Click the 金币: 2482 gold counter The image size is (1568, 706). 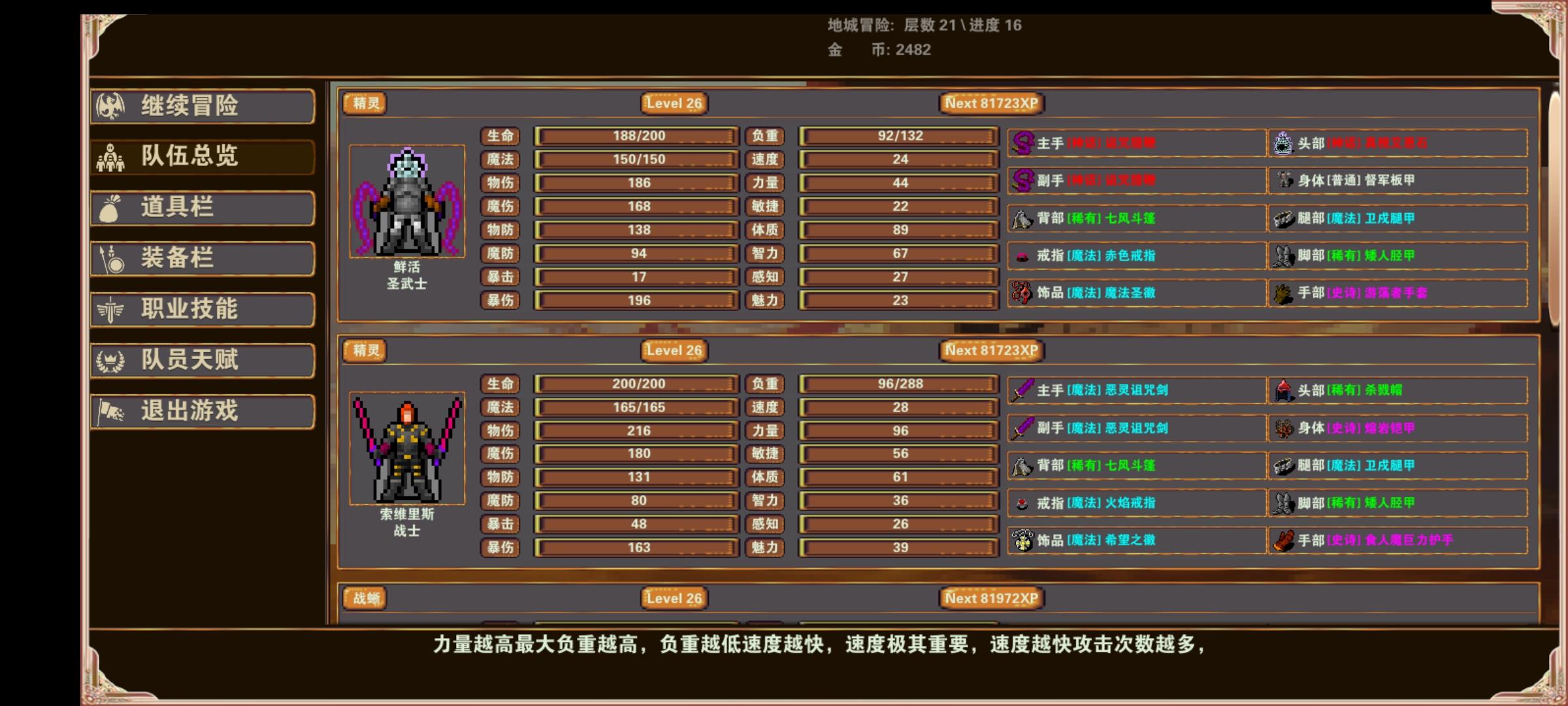[x=879, y=50]
